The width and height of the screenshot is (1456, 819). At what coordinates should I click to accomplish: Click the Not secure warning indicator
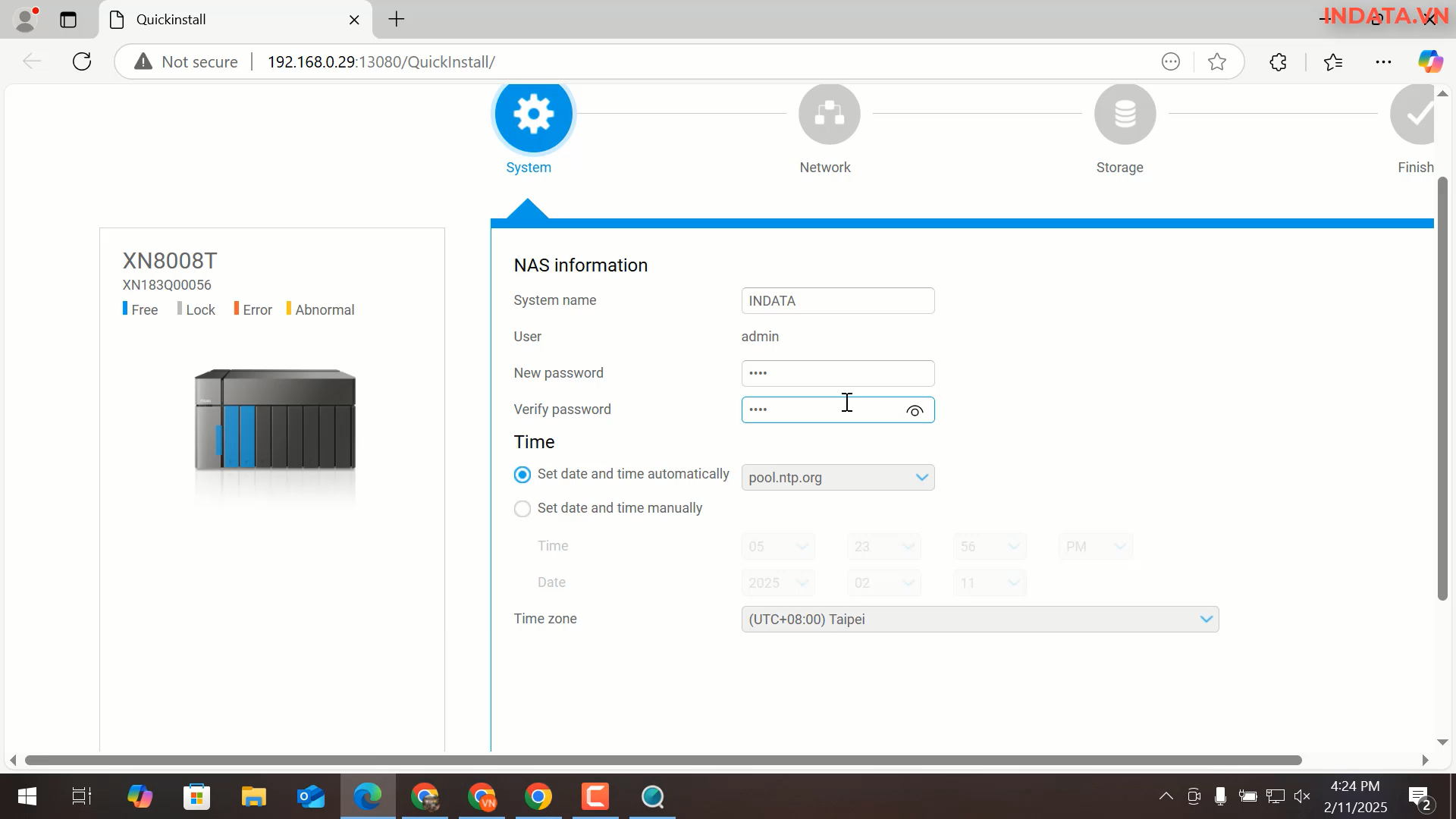186,62
